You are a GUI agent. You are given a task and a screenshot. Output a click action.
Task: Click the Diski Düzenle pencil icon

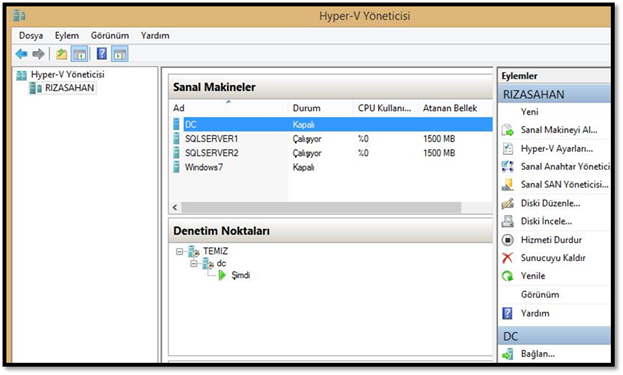pos(507,203)
